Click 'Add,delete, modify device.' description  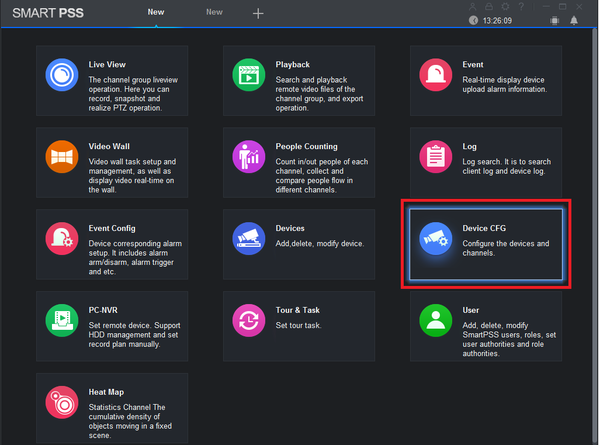(x=320, y=244)
